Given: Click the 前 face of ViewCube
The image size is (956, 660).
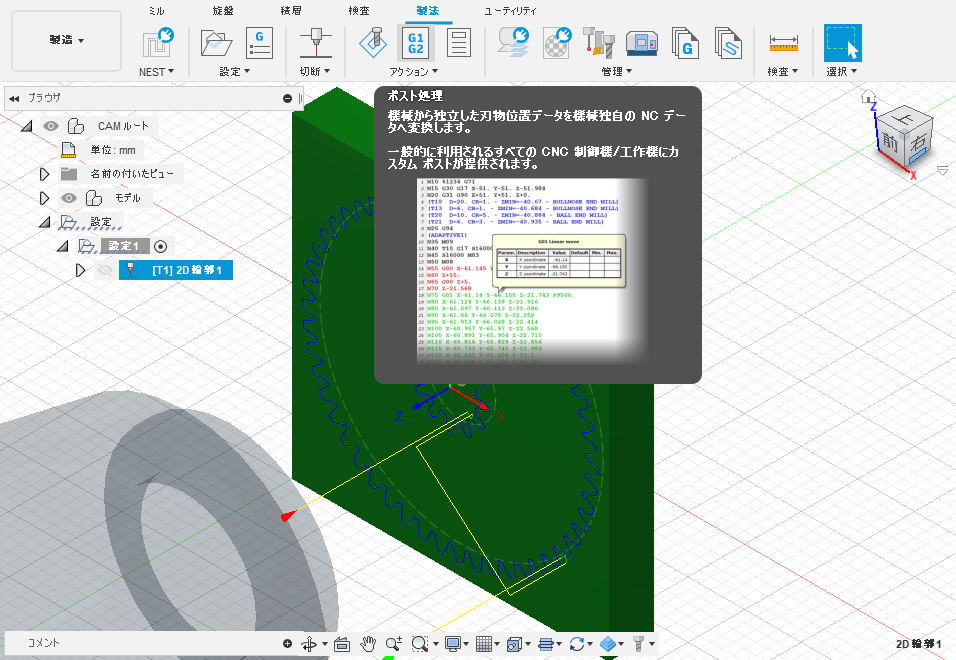Looking at the screenshot, I should [x=890, y=143].
